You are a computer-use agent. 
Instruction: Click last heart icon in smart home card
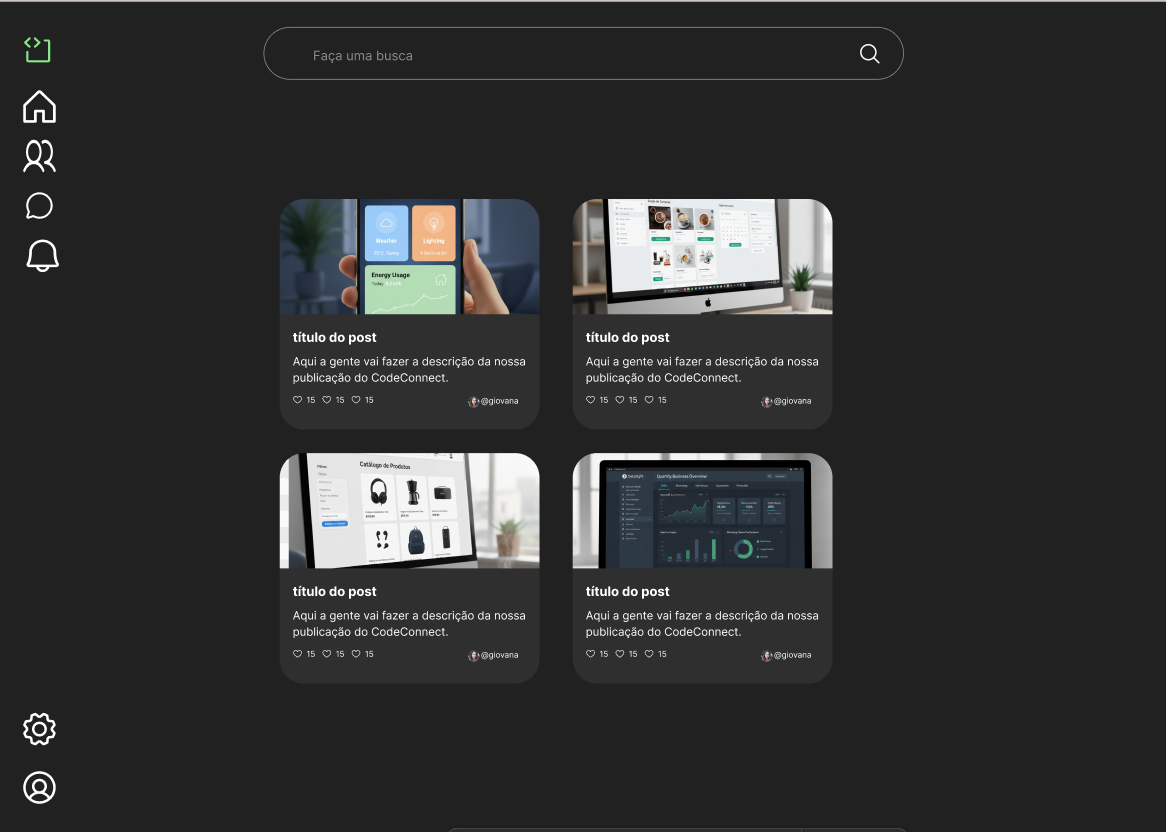pos(356,400)
